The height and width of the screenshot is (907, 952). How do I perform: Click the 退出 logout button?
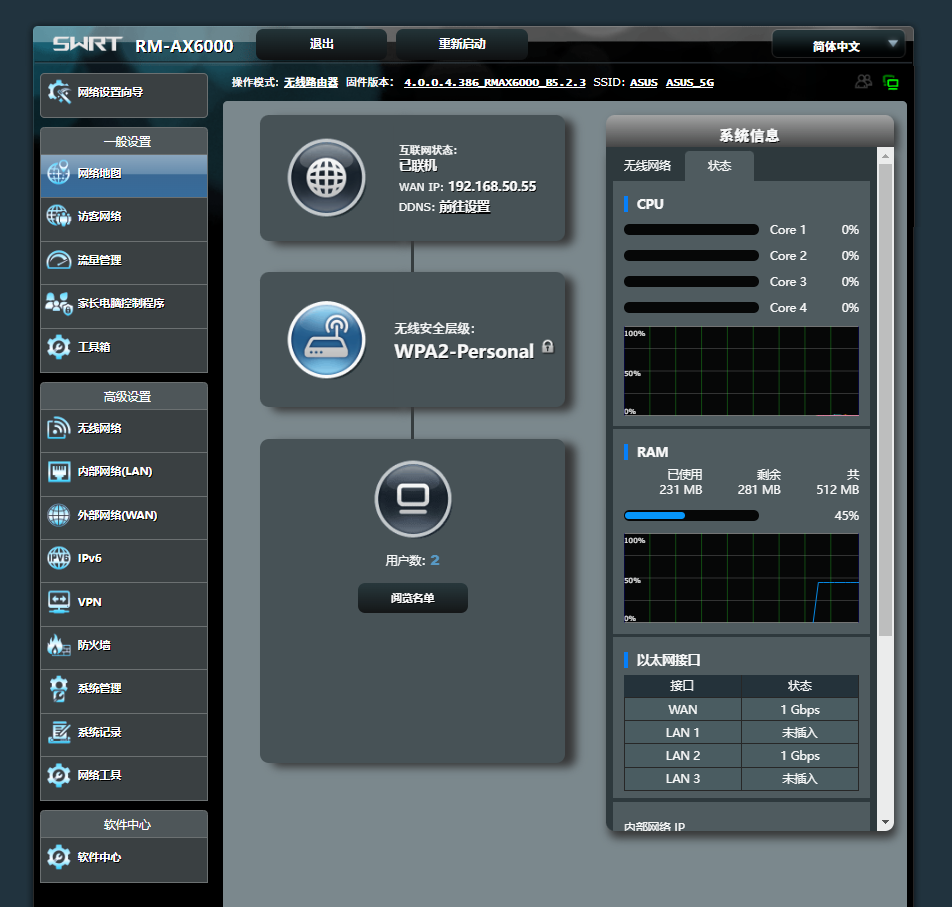coord(321,44)
